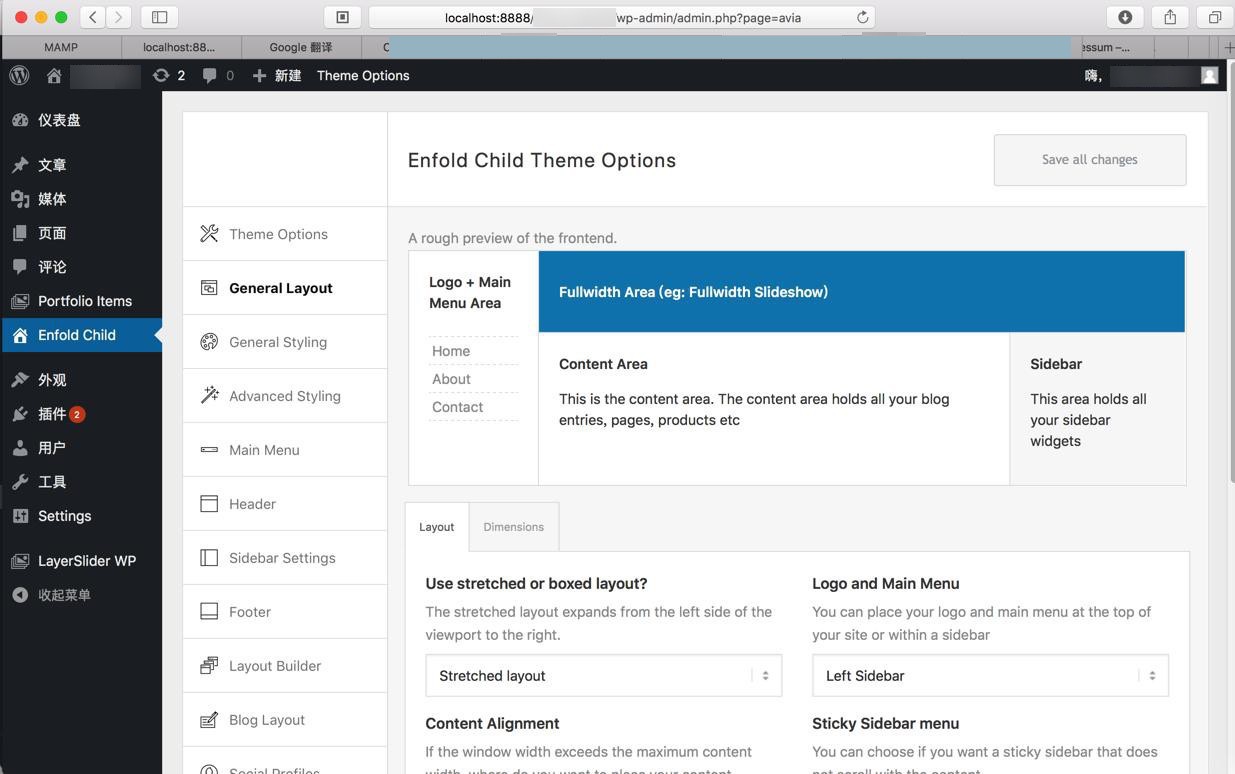Click the Safari address bar
The width and height of the screenshot is (1235, 774).
coord(620,17)
